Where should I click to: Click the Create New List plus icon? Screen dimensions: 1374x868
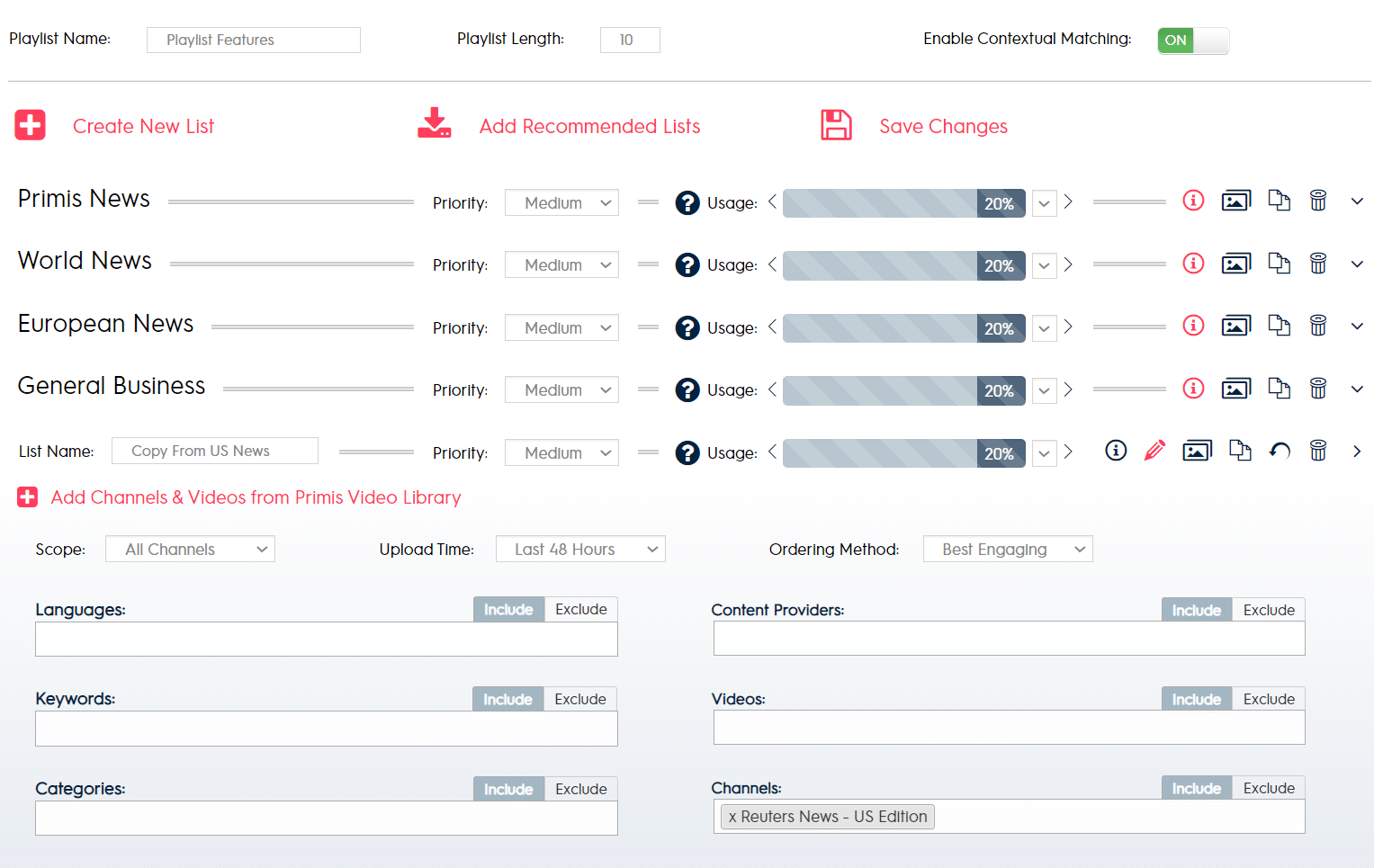click(30, 125)
